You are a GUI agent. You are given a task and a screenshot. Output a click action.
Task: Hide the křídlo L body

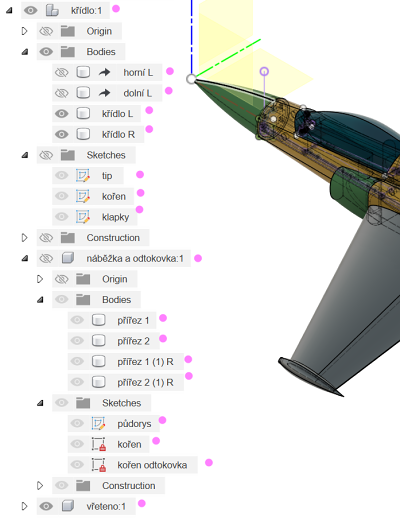(x=61, y=114)
